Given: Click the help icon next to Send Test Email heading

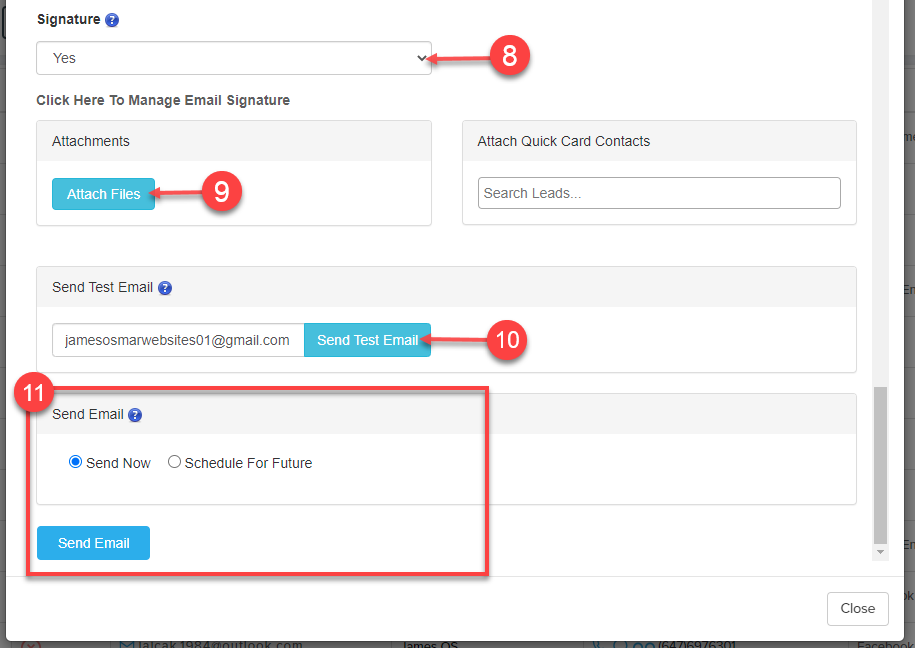Looking at the screenshot, I should point(165,288).
